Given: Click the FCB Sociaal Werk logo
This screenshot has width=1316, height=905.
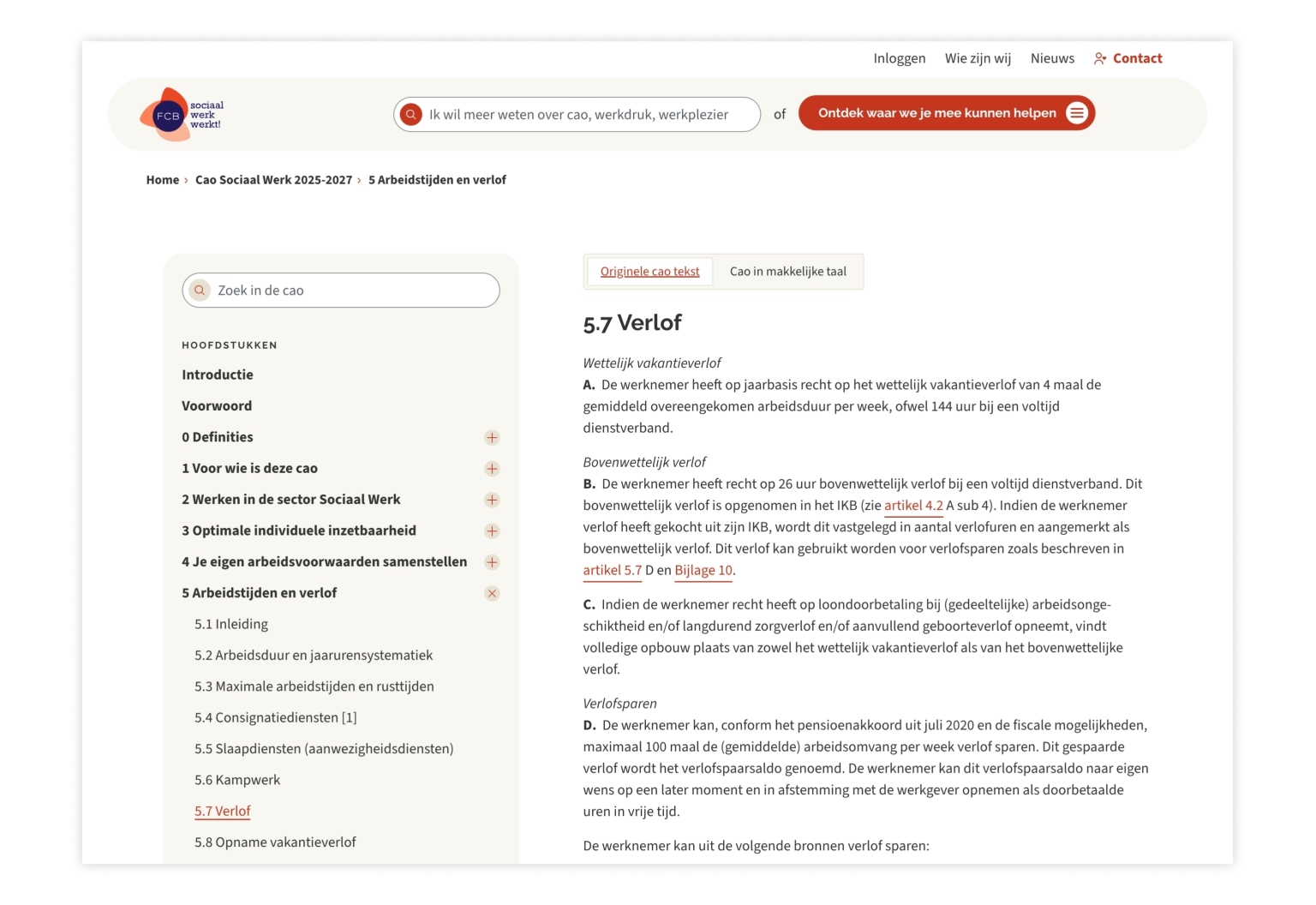Looking at the screenshot, I should point(181,115).
